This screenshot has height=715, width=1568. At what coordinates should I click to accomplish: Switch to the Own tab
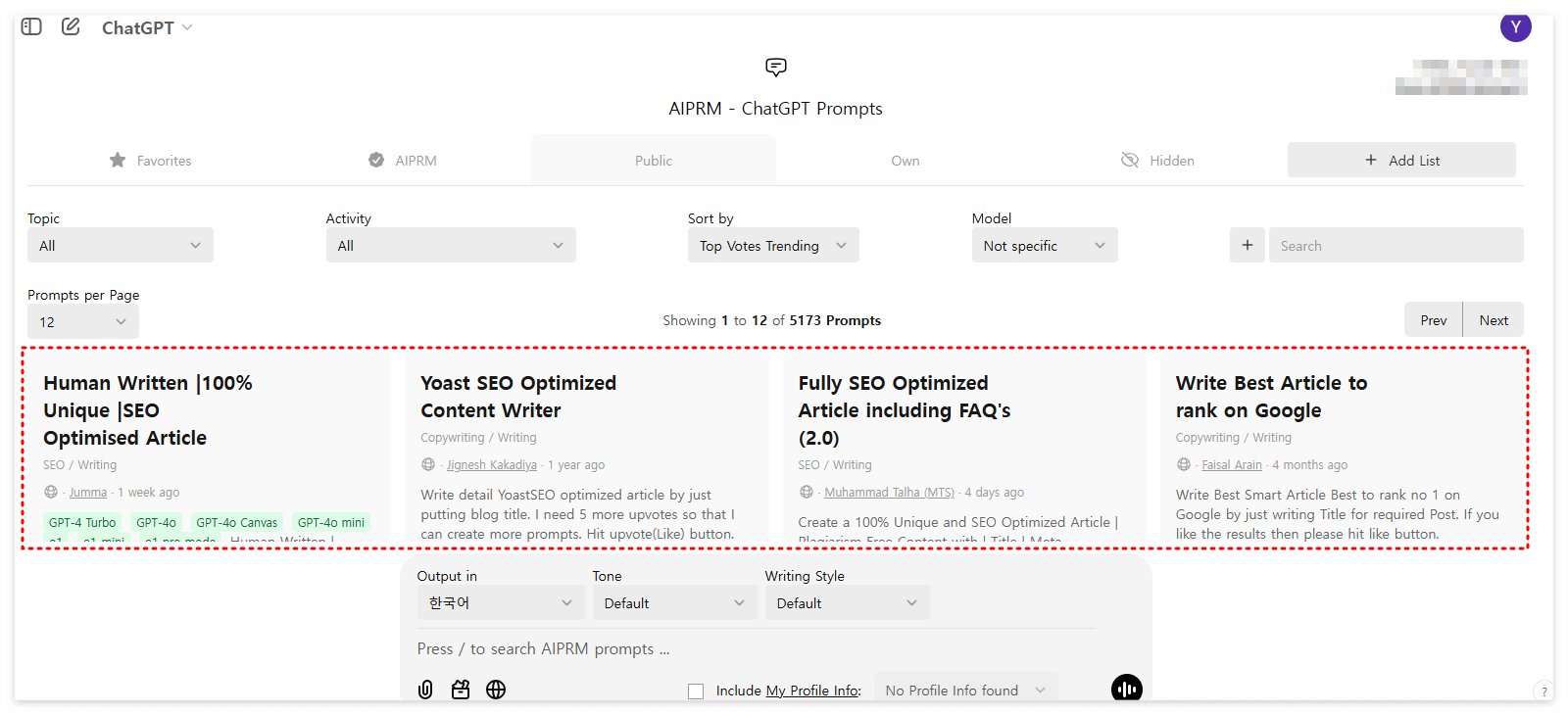[x=906, y=160]
